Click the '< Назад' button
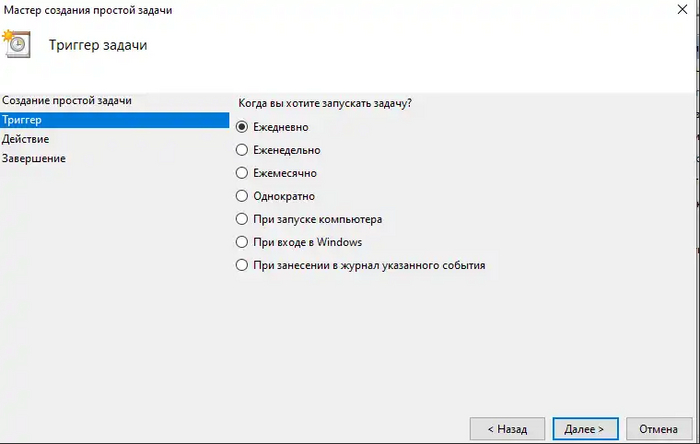The width and height of the screenshot is (700, 444). coord(507,429)
